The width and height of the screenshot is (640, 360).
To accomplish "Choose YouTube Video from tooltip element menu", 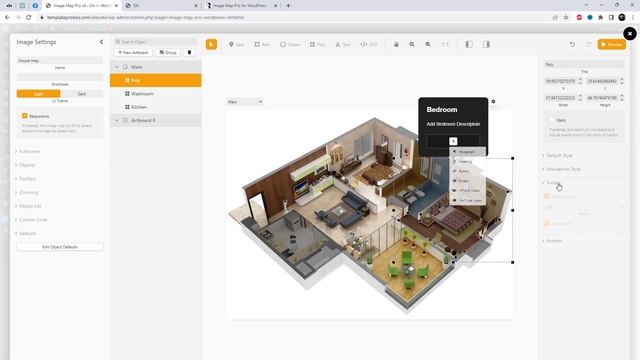I will (x=468, y=200).
